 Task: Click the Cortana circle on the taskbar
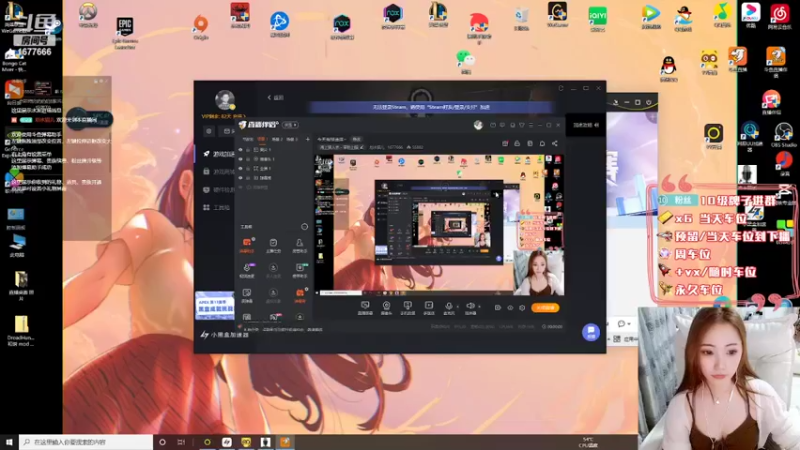(x=162, y=442)
